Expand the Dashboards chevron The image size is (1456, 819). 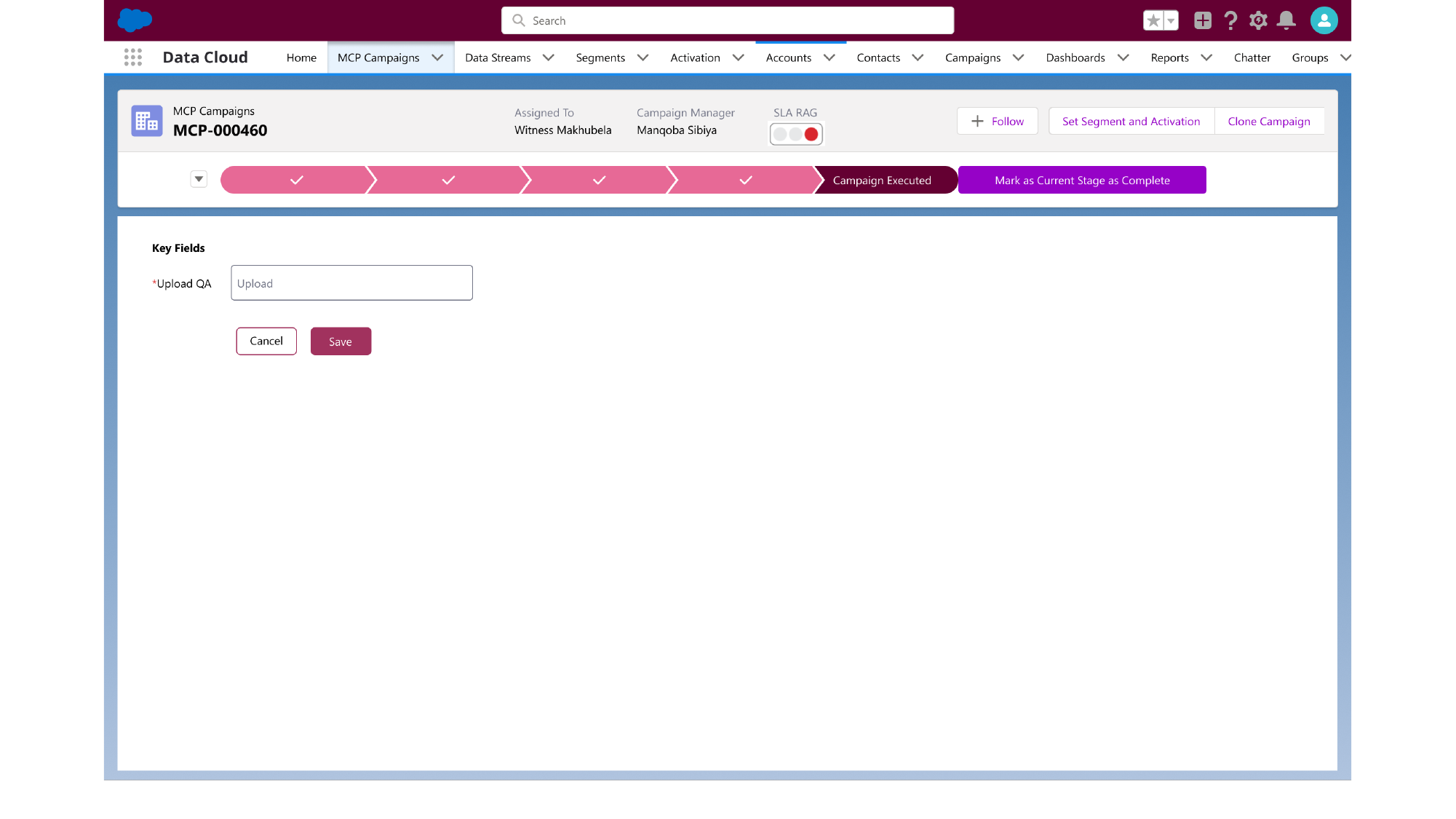coord(1123,58)
